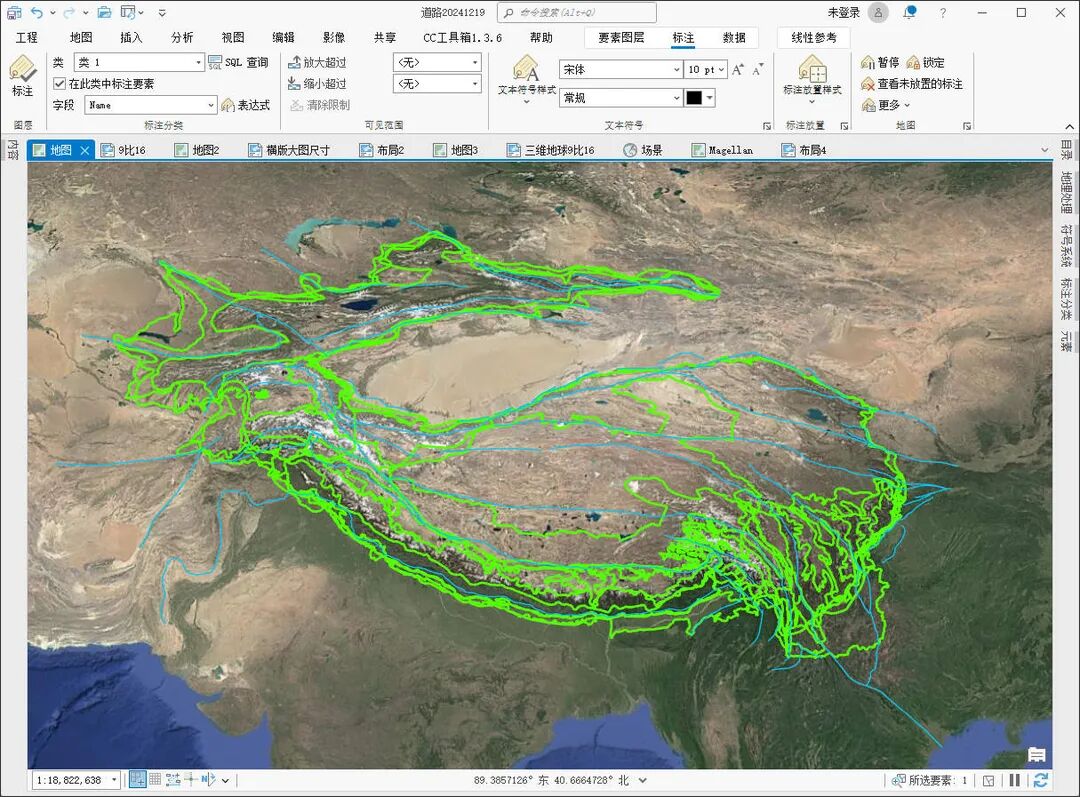
Task: Open the SQL 查询 builder
Action: pos(238,63)
